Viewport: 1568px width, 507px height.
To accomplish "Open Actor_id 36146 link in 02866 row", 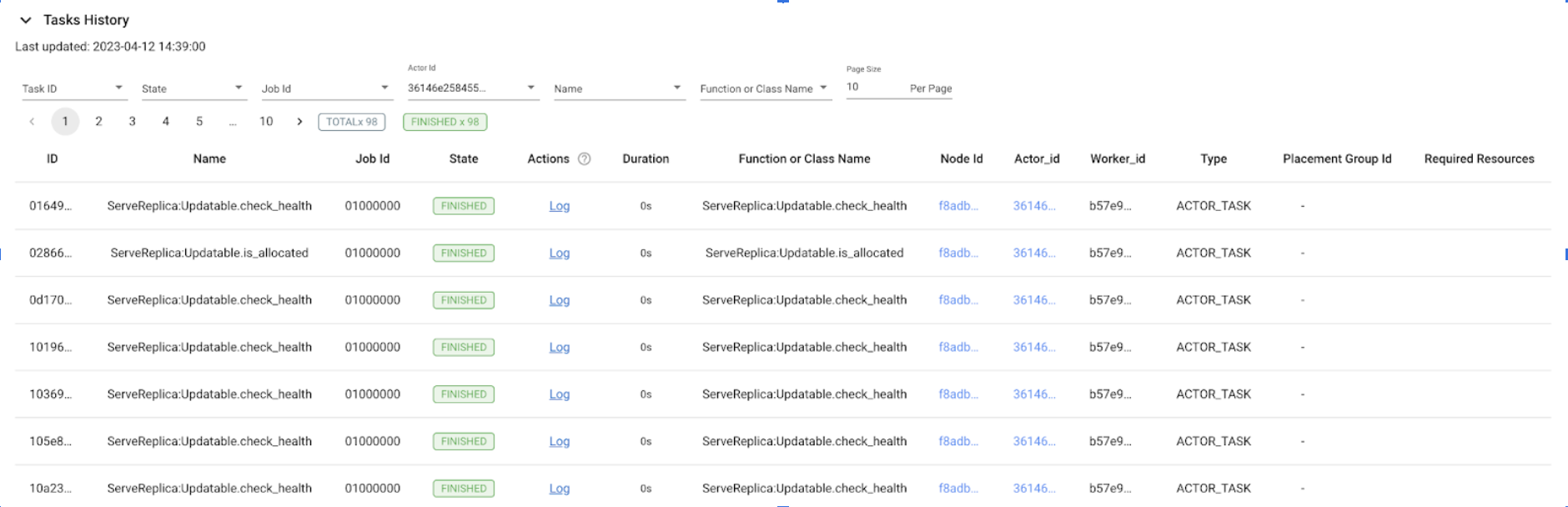I will click(1034, 253).
